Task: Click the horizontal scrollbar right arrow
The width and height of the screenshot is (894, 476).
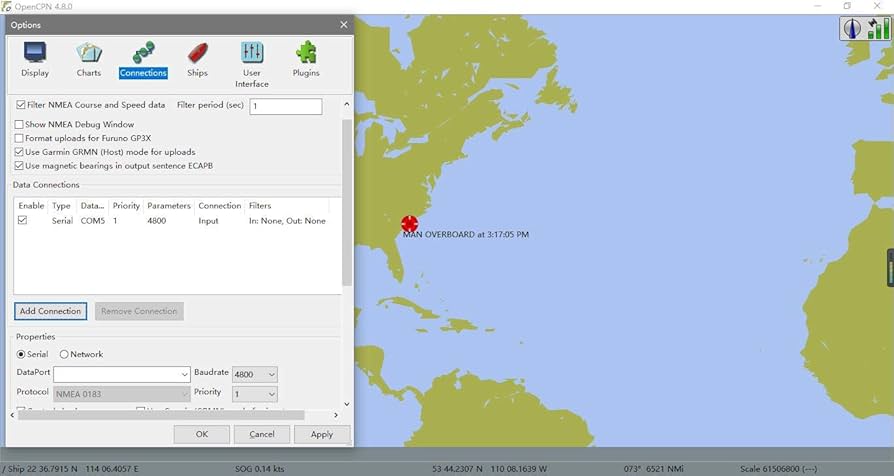Action: [336, 415]
